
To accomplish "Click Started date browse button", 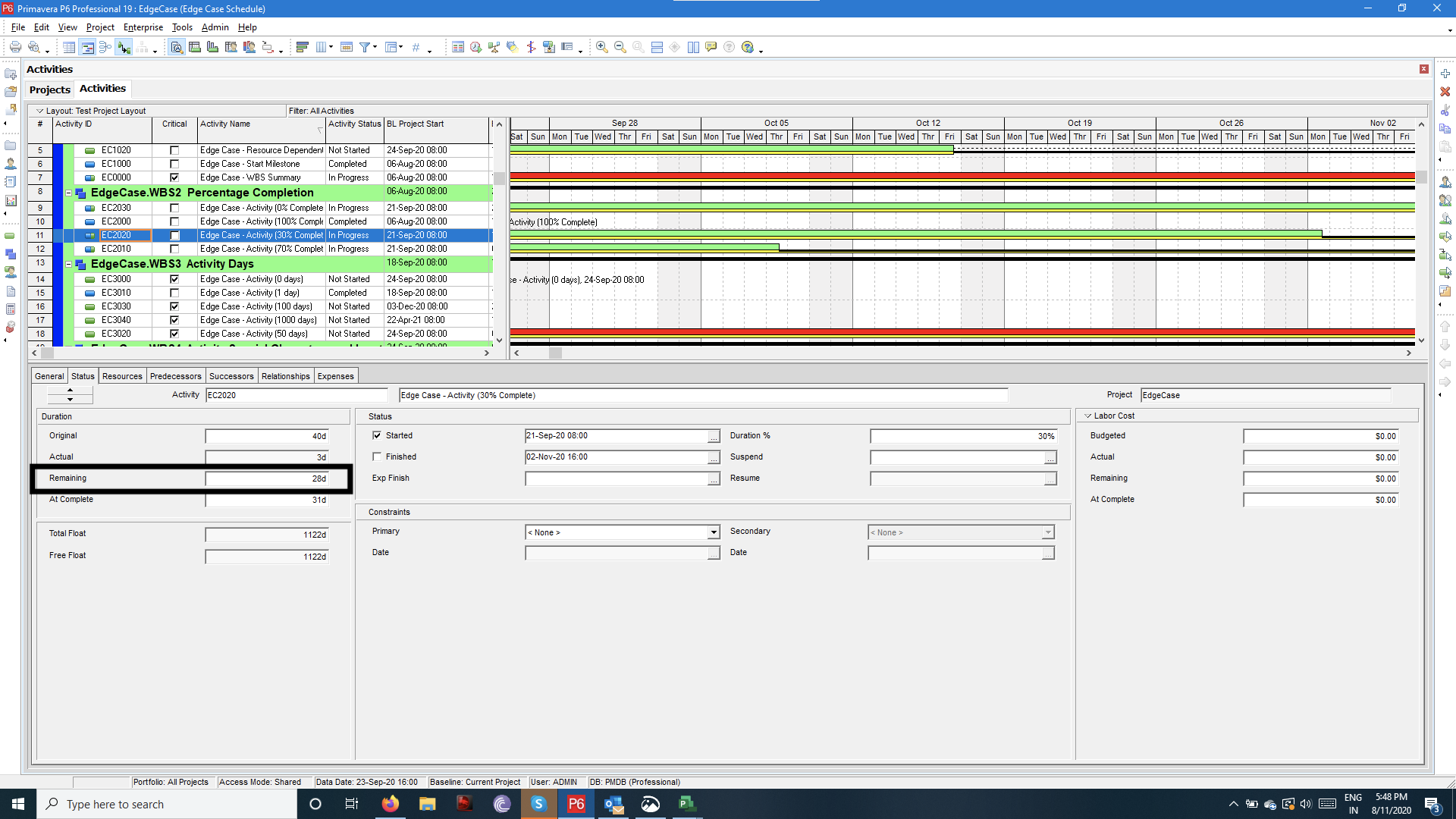I will tap(714, 436).
